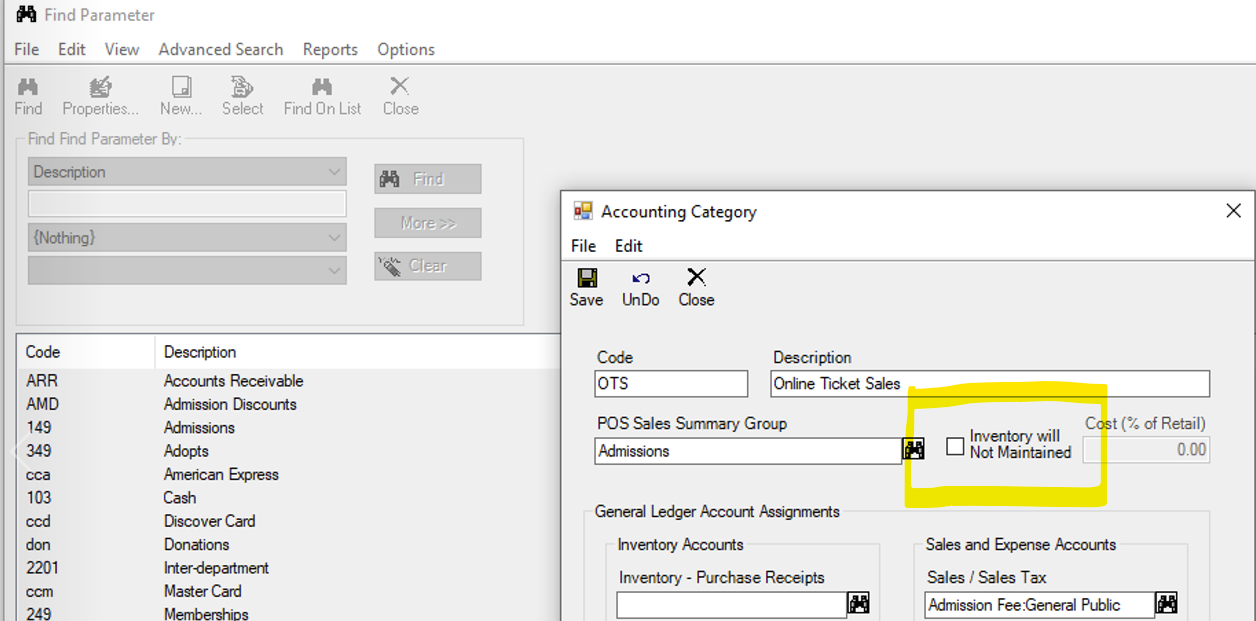This screenshot has height=621, width=1256.
Task: Click the Find button in search panel
Action: [x=428, y=179]
